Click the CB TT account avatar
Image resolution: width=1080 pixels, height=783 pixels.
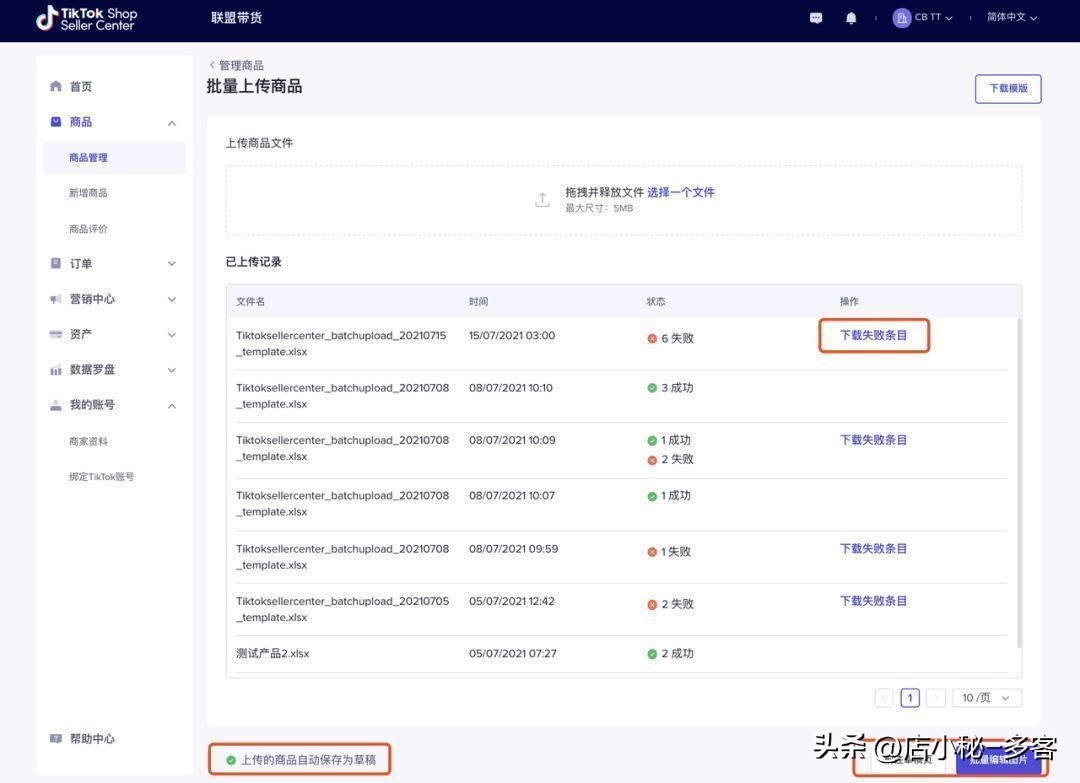tap(901, 18)
